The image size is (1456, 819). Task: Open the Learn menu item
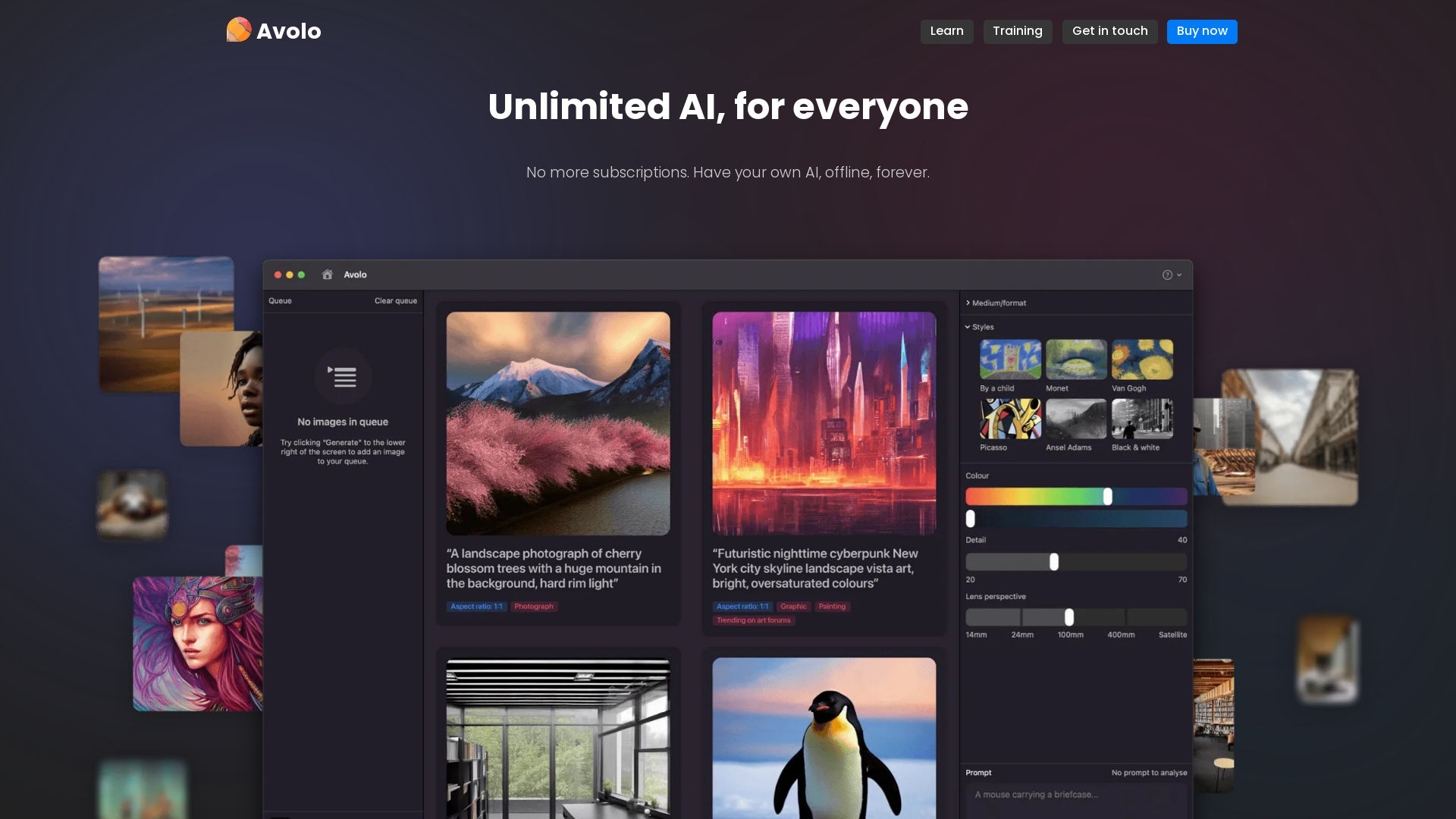point(946,31)
